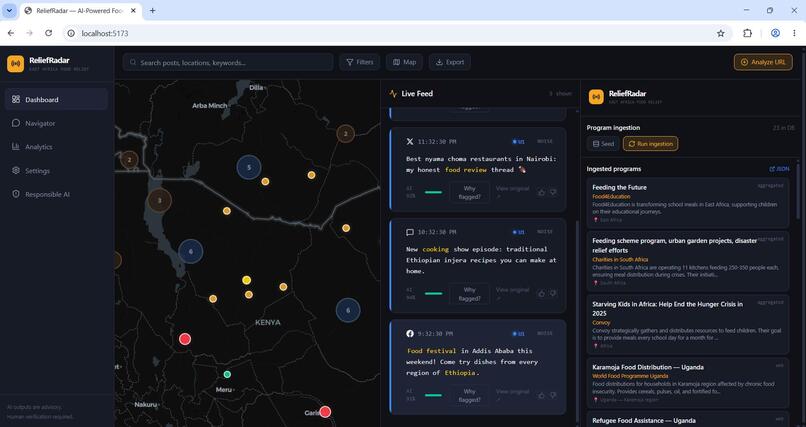Export the data via Export button
The width and height of the screenshot is (806, 427).
coord(450,62)
